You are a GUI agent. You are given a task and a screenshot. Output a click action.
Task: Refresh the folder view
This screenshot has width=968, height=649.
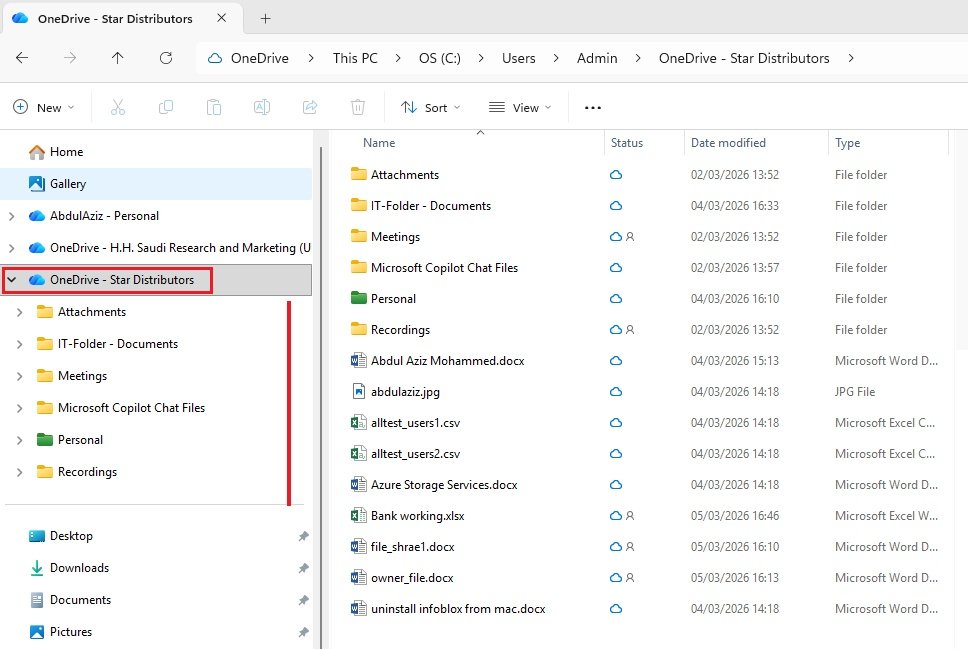click(165, 58)
